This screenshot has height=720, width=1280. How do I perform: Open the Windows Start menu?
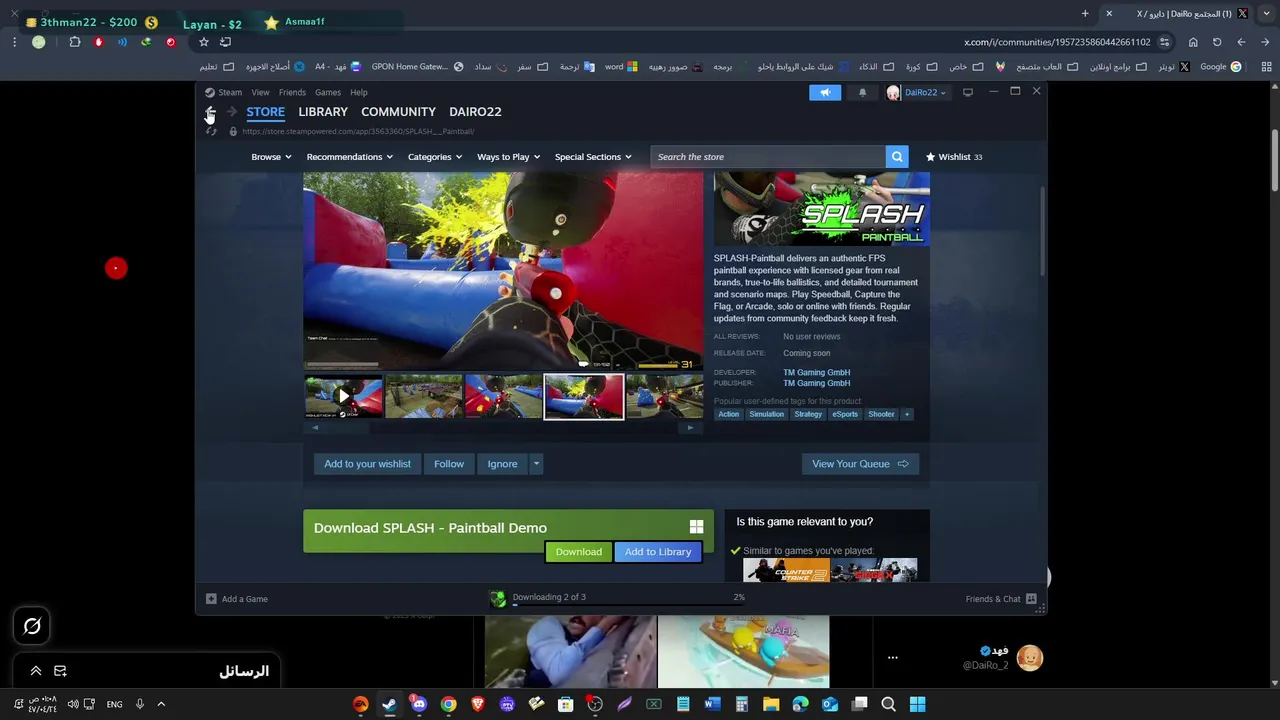[918, 704]
